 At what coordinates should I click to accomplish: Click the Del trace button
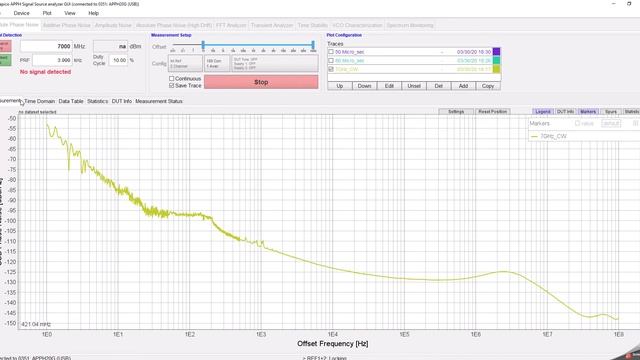tap(439, 86)
